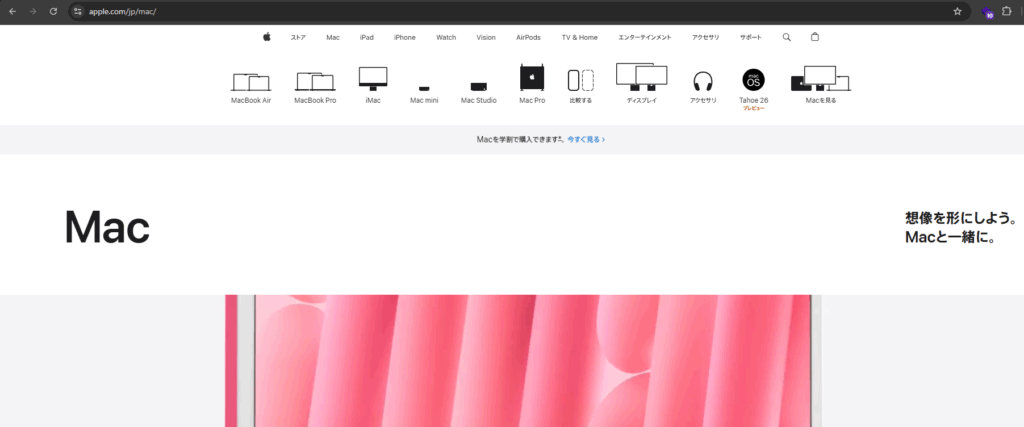The width and height of the screenshot is (1024, 427).
Task: Open the iPhone menu item
Action: [x=404, y=37]
